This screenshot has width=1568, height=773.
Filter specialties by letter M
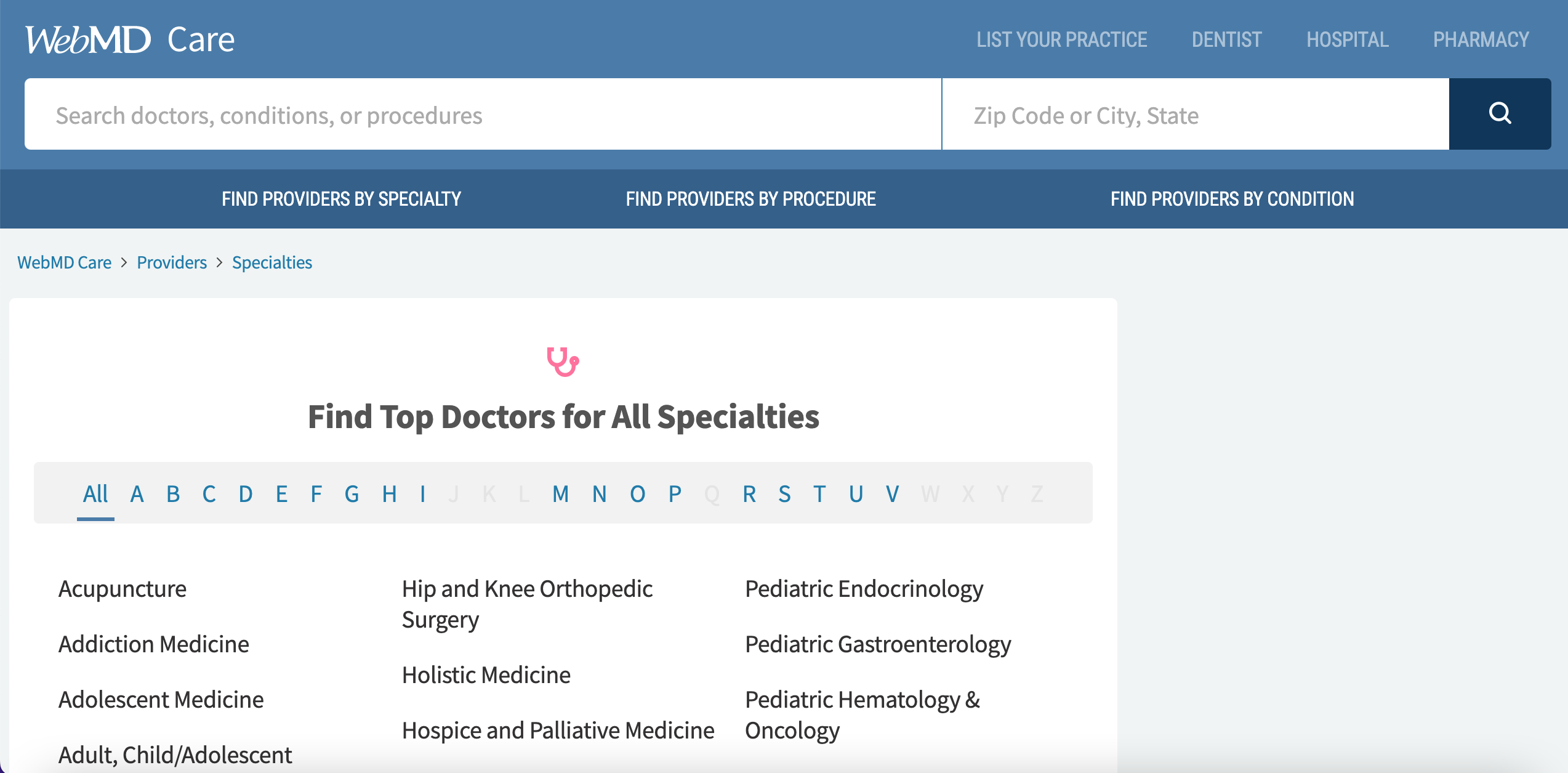click(x=560, y=494)
